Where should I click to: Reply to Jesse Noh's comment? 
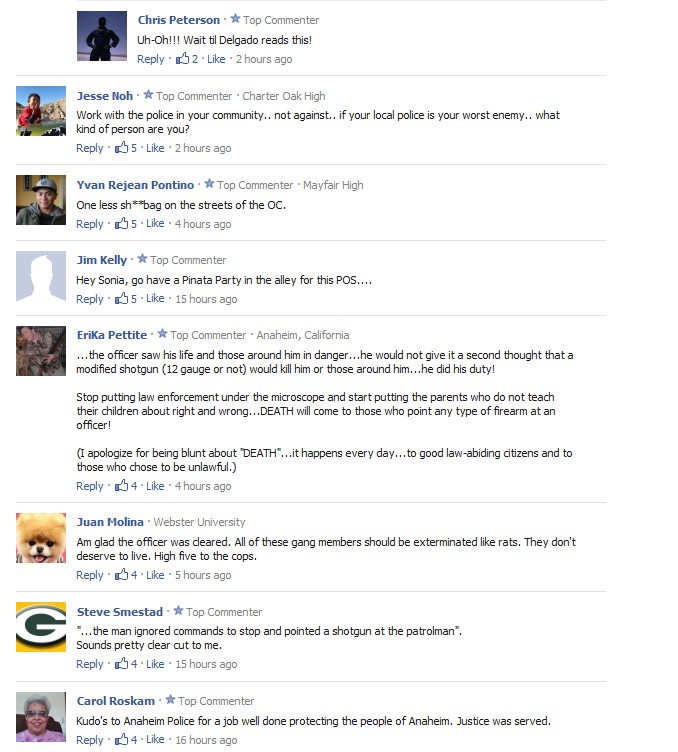(x=90, y=148)
